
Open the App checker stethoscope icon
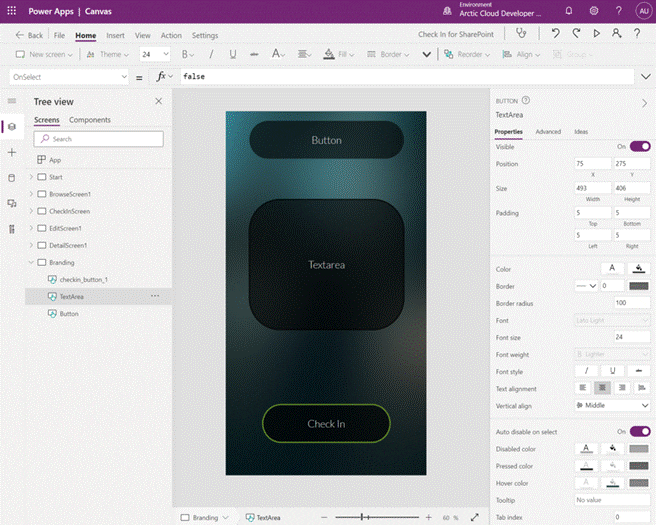[x=520, y=34]
